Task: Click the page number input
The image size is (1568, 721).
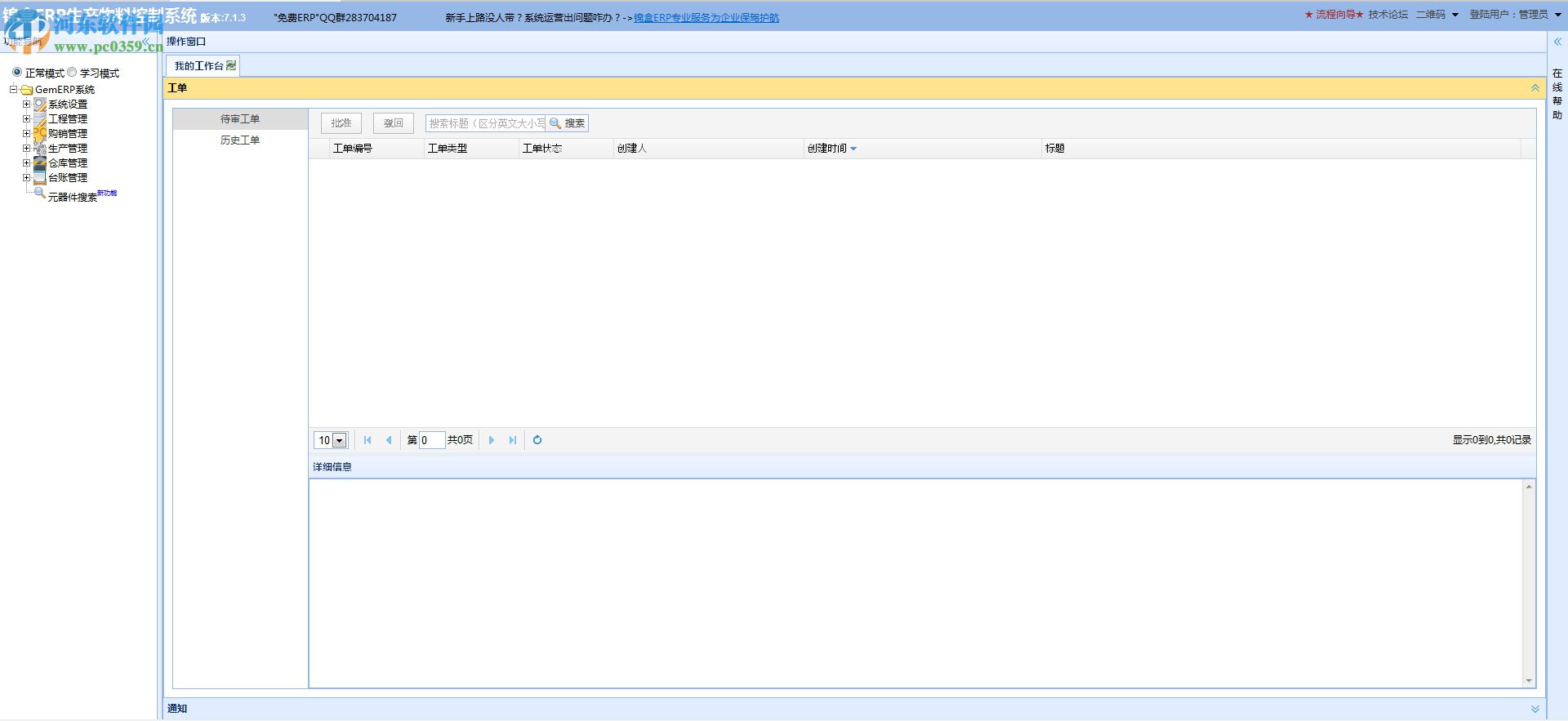Action: [x=432, y=440]
